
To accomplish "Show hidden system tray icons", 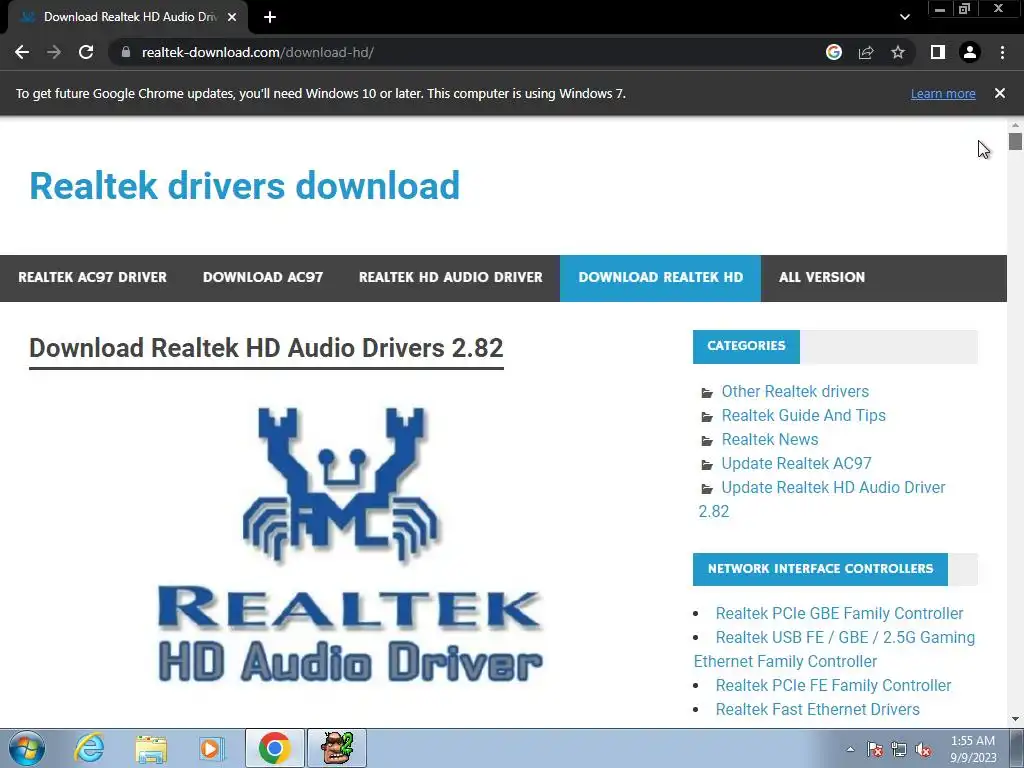I will [850, 749].
